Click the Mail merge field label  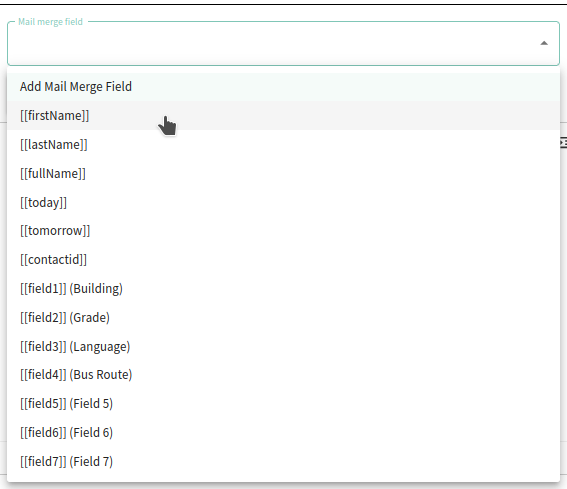tap(50, 22)
